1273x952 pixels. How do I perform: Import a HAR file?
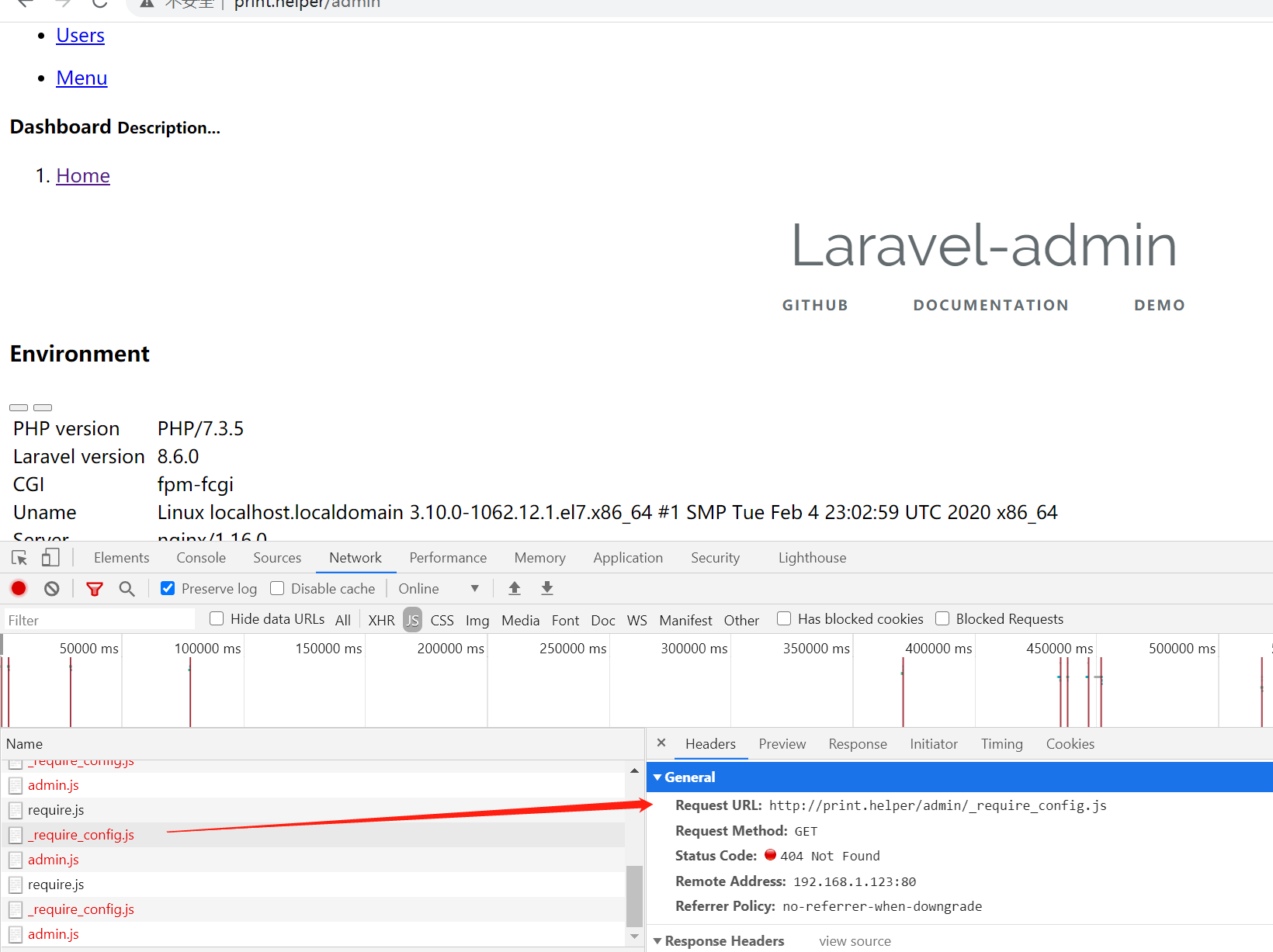point(514,588)
